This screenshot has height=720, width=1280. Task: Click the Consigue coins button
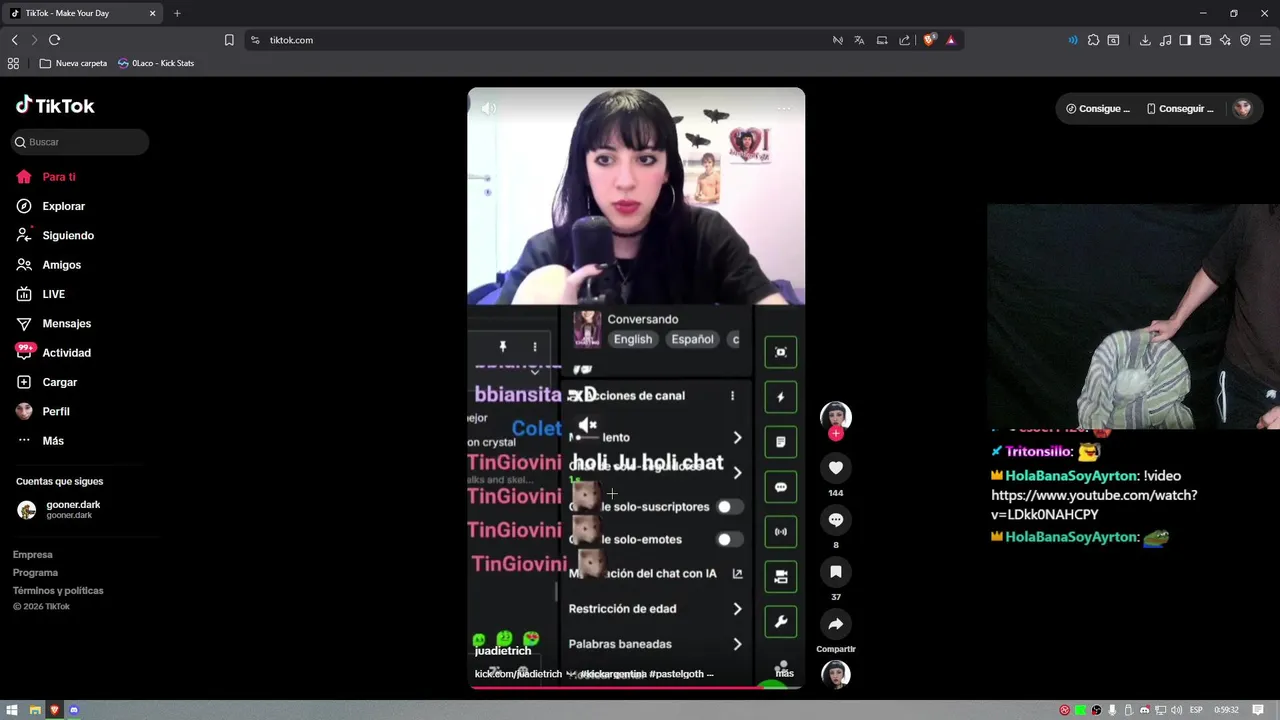pos(1098,109)
